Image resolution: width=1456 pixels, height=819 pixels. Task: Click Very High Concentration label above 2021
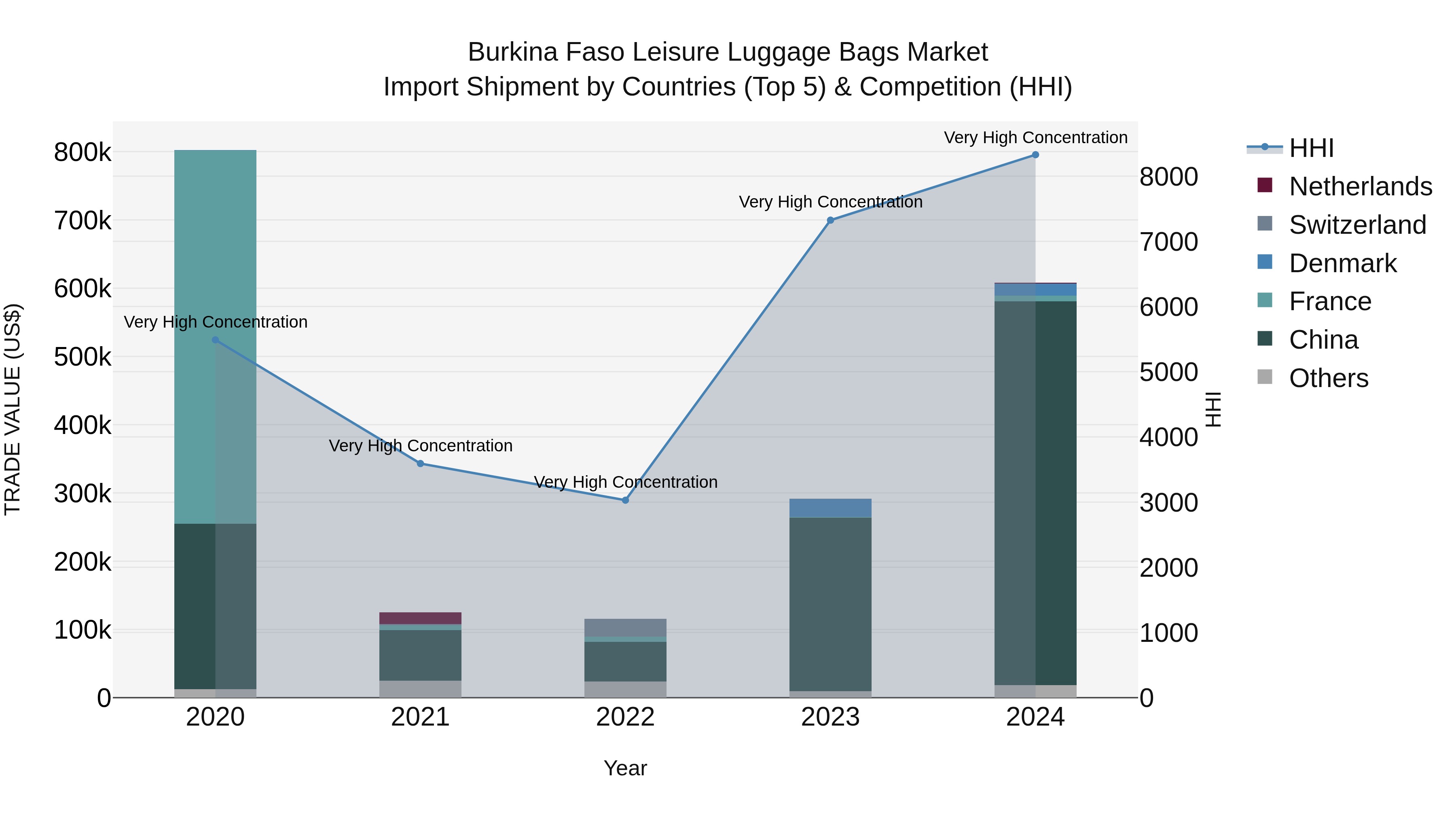[x=421, y=446]
